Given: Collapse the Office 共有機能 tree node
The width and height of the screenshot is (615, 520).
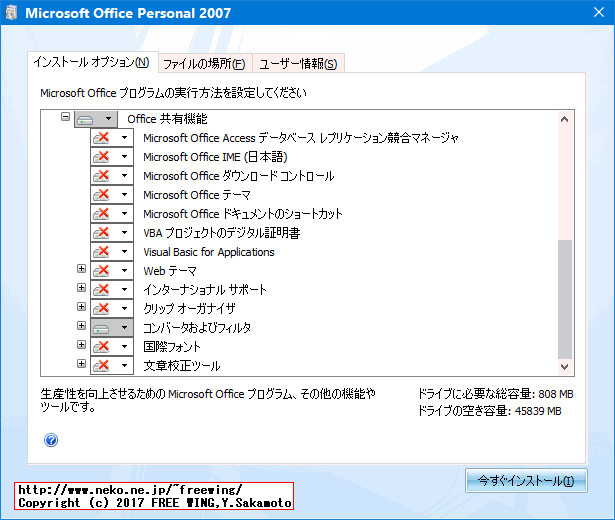Looking at the screenshot, I should [66, 117].
